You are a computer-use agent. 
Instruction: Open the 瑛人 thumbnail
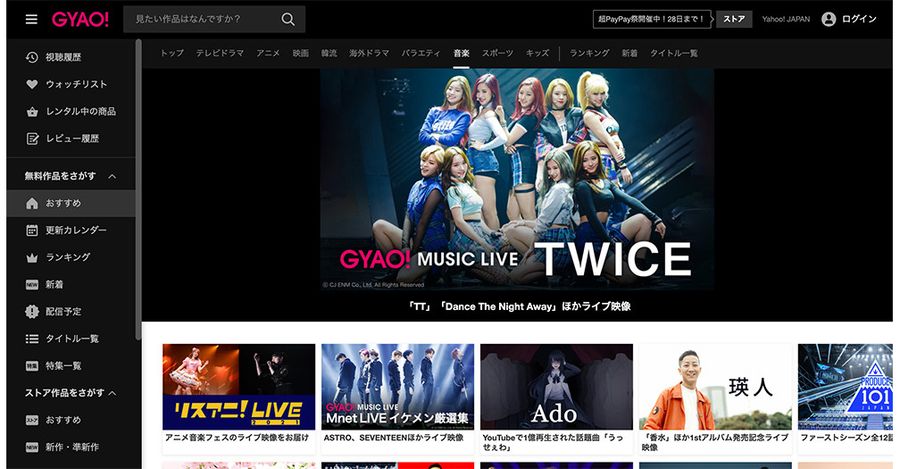click(x=716, y=387)
